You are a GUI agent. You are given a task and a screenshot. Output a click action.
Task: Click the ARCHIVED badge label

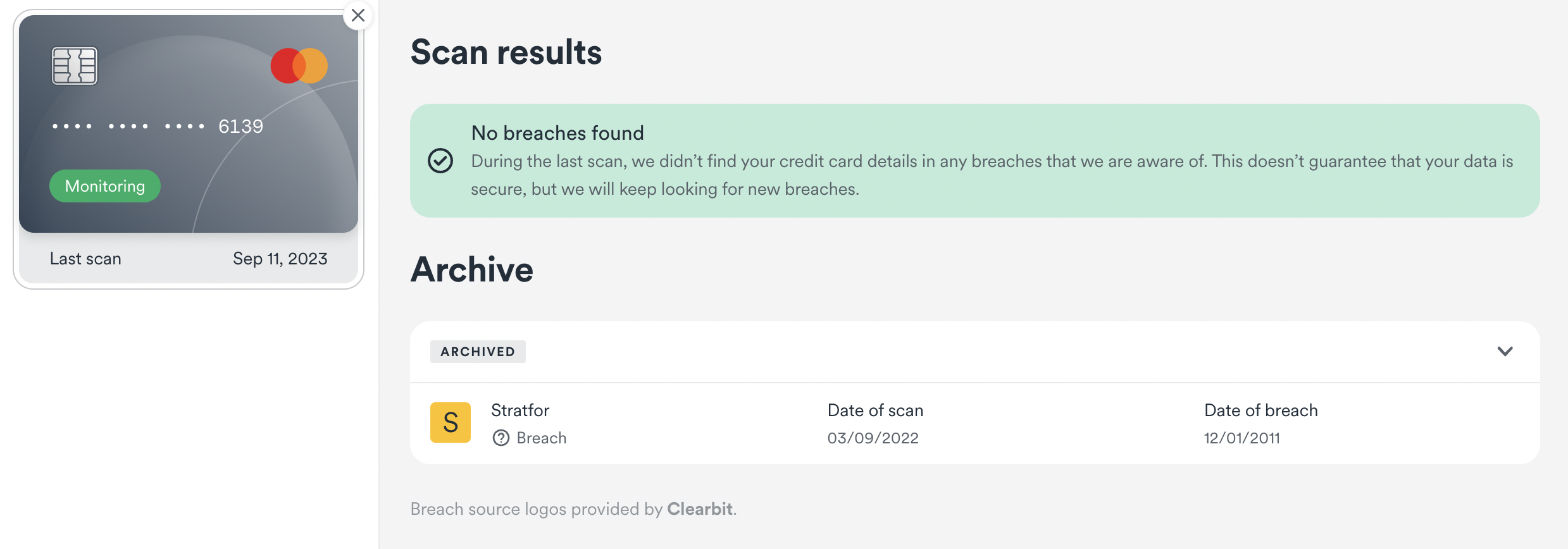point(478,352)
